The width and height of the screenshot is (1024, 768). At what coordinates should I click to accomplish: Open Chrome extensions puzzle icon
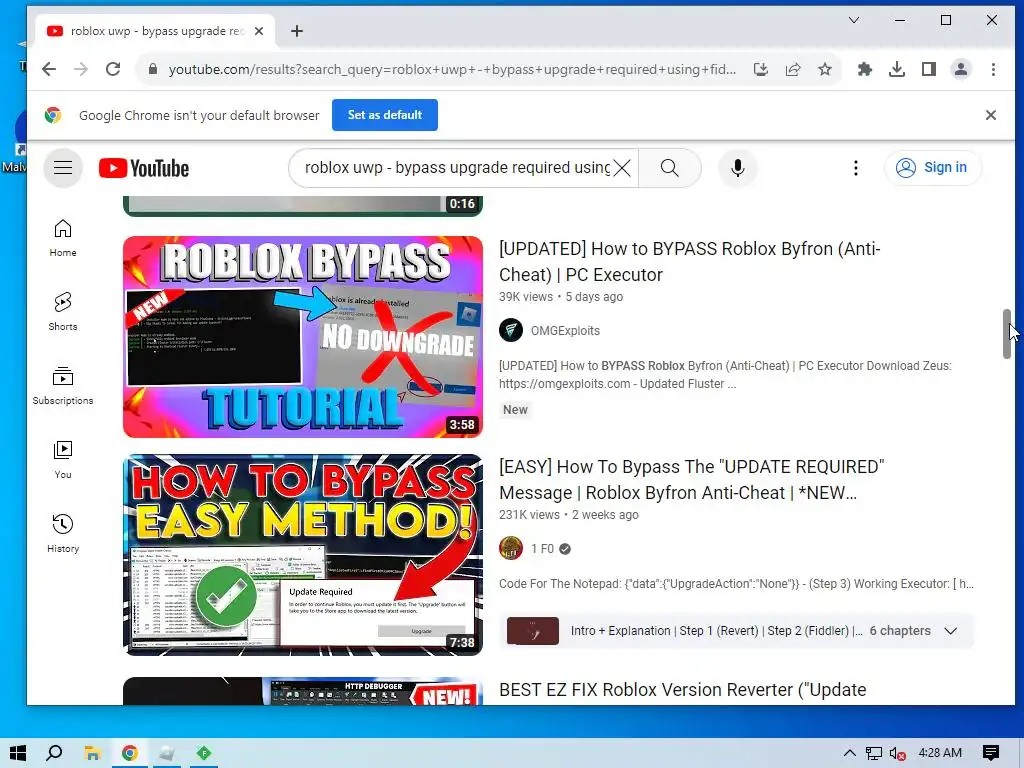pyautogui.click(x=865, y=69)
